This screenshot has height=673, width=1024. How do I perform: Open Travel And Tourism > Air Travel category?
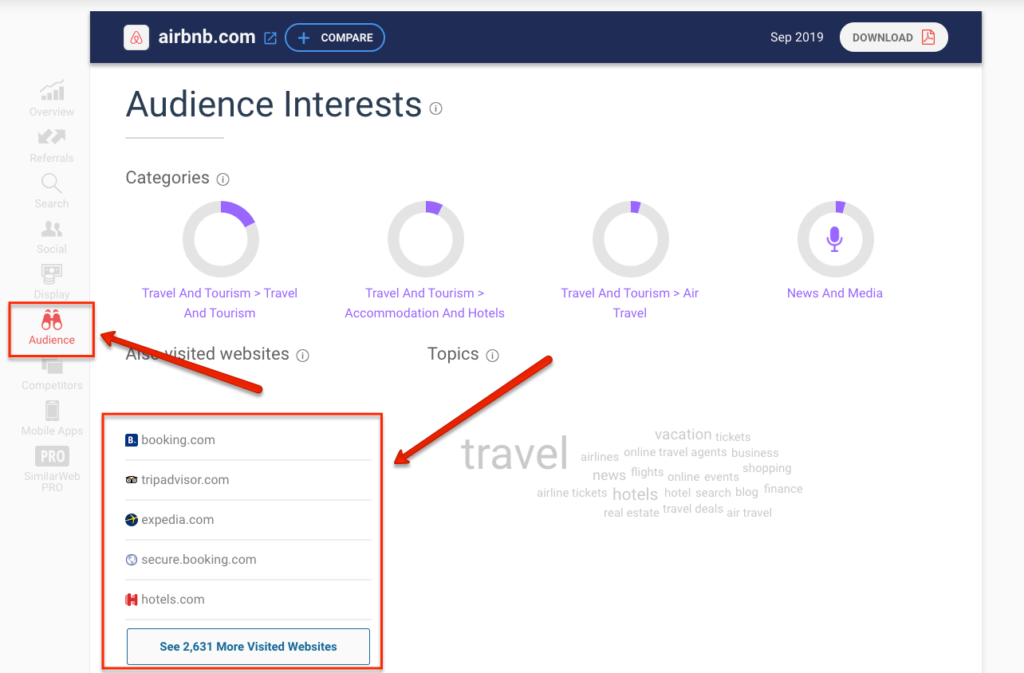pos(630,303)
